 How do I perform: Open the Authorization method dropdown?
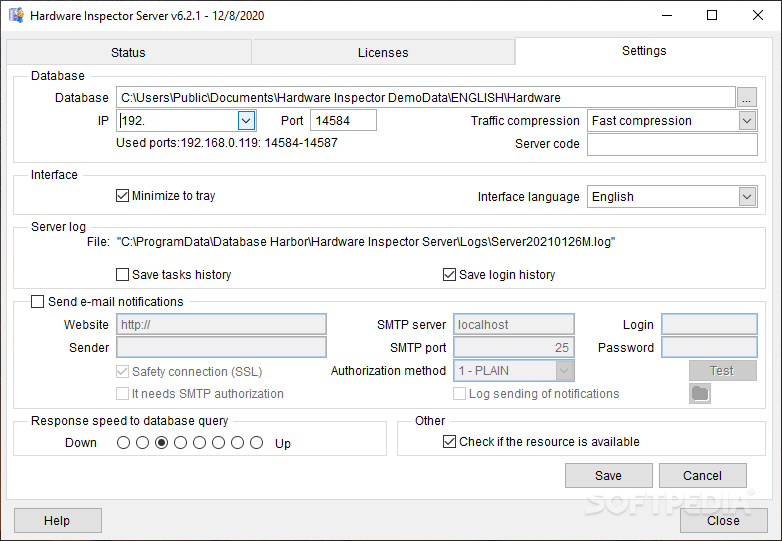pyautogui.click(x=564, y=371)
